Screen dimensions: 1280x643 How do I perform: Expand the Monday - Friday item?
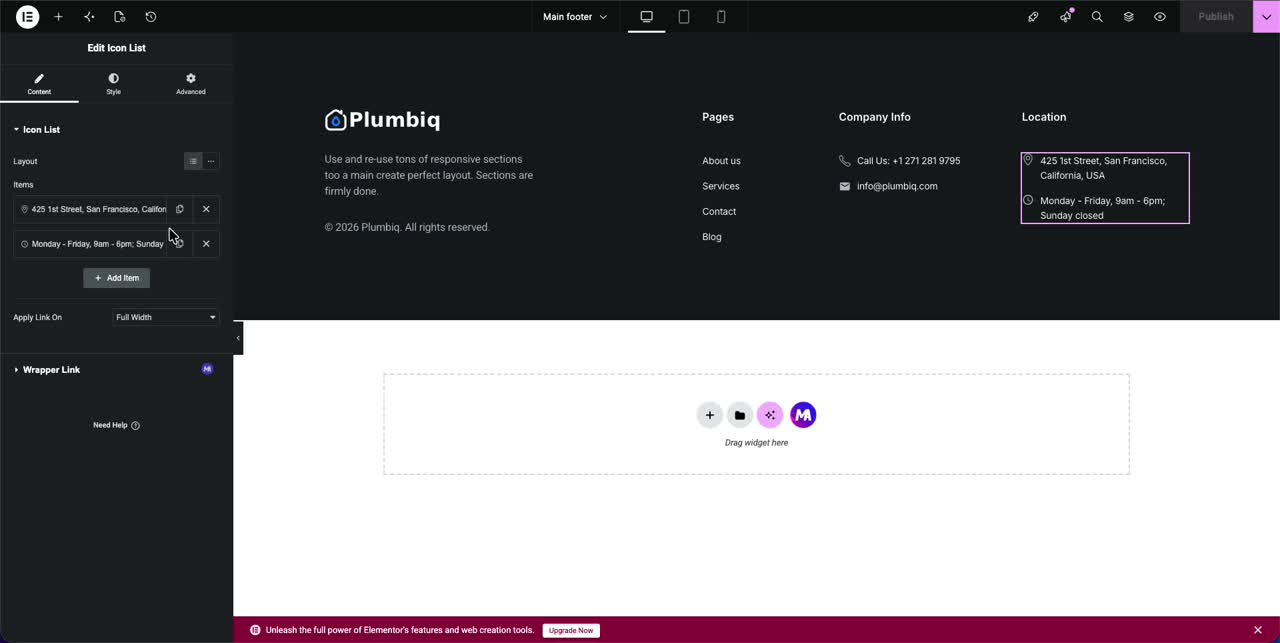click(92, 244)
